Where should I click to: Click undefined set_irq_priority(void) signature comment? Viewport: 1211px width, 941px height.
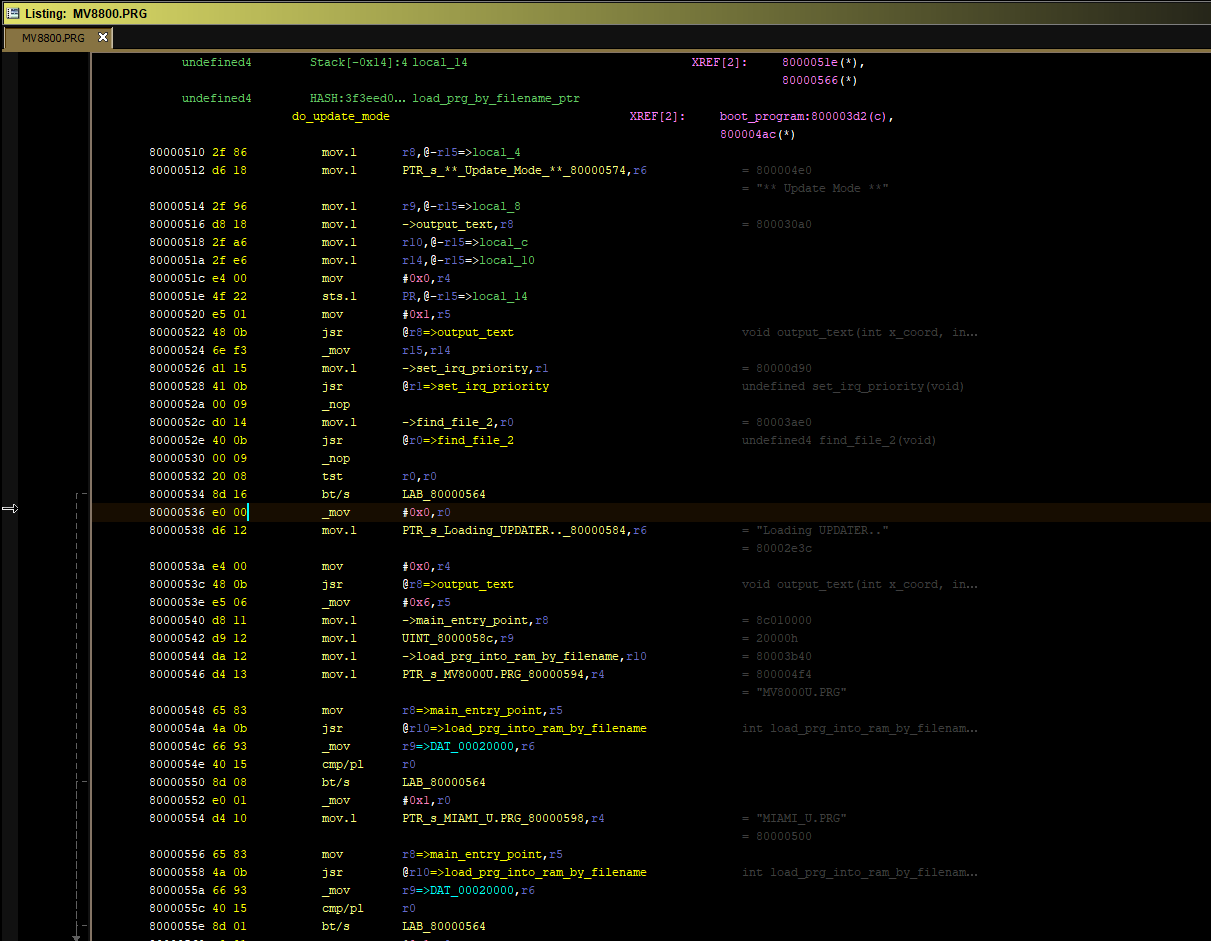point(853,386)
